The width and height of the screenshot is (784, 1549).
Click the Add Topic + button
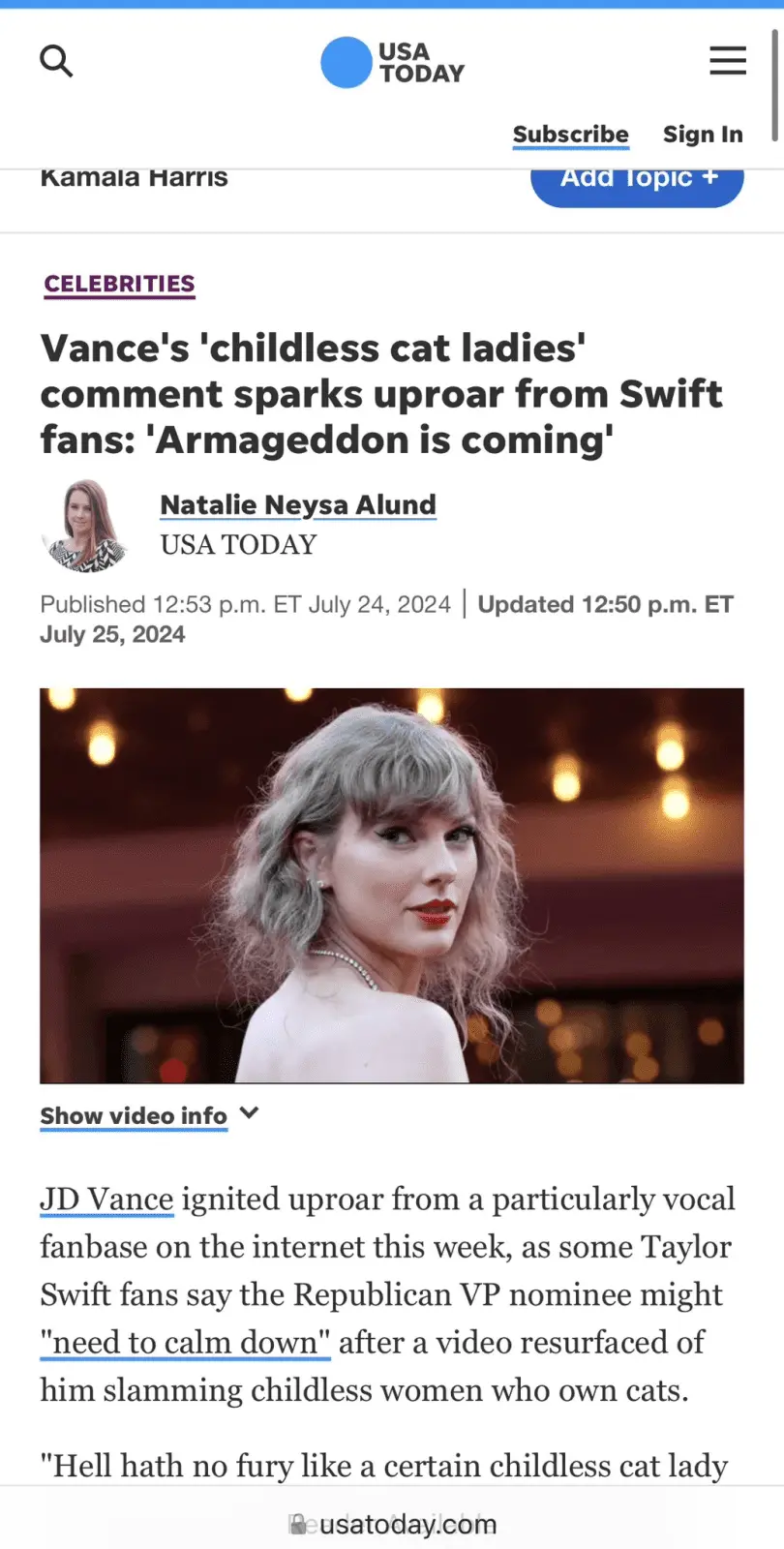tap(637, 182)
